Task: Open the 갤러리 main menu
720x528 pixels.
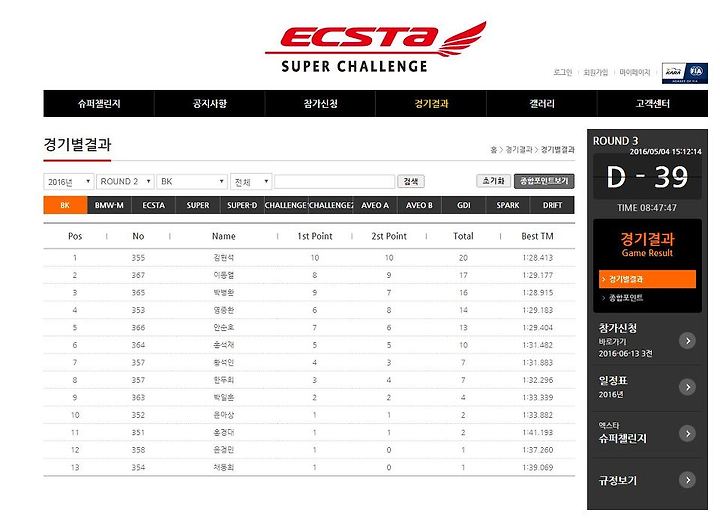Action: [x=542, y=103]
